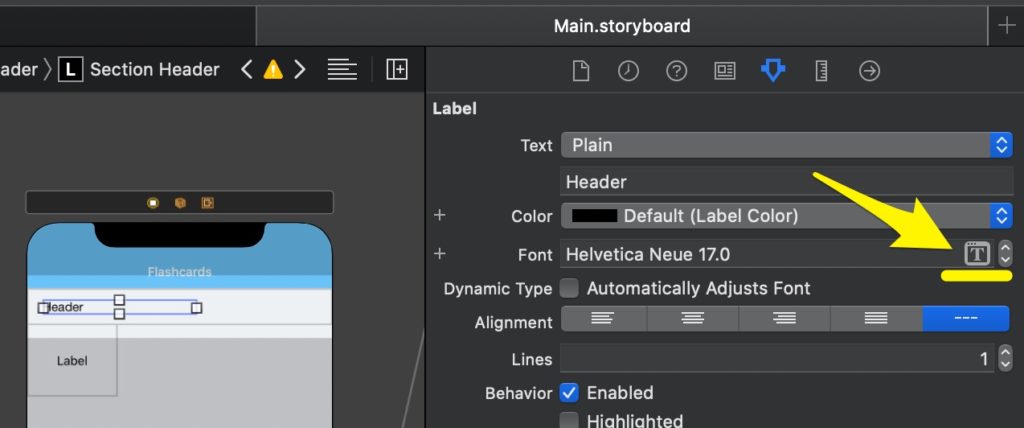Viewport: 1024px width, 428px height.
Task: Open the Color Default Label Color dropdown
Action: [786, 216]
